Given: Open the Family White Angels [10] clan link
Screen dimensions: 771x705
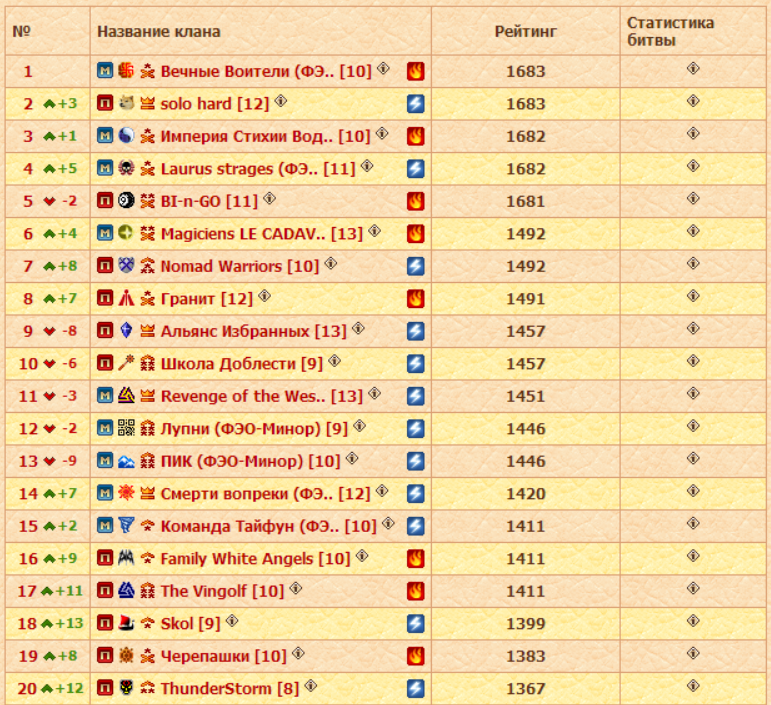Looking at the screenshot, I should [x=255, y=559].
